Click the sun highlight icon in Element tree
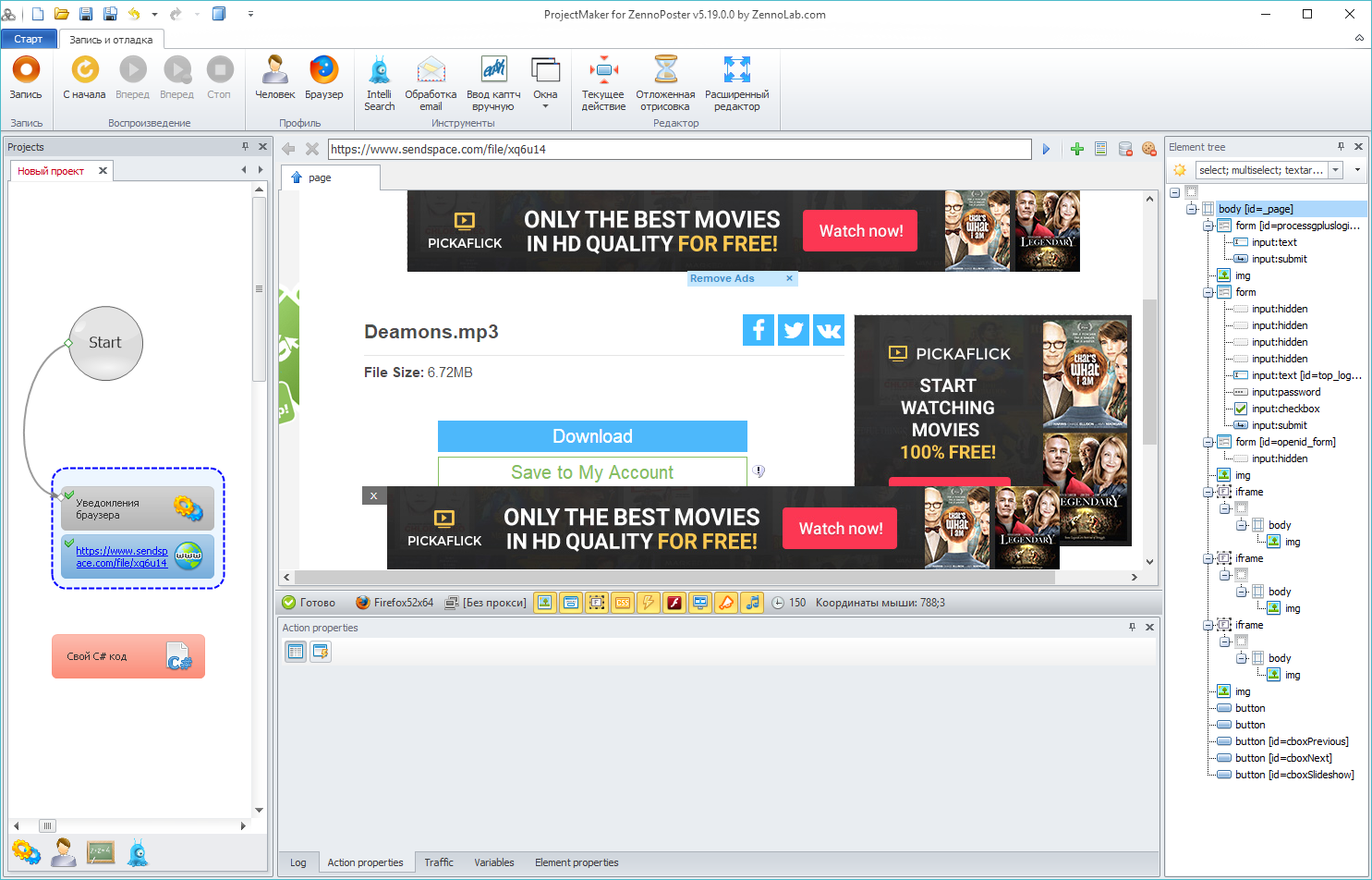Image resolution: width=1372 pixels, height=880 pixels. (x=1180, y=170)
